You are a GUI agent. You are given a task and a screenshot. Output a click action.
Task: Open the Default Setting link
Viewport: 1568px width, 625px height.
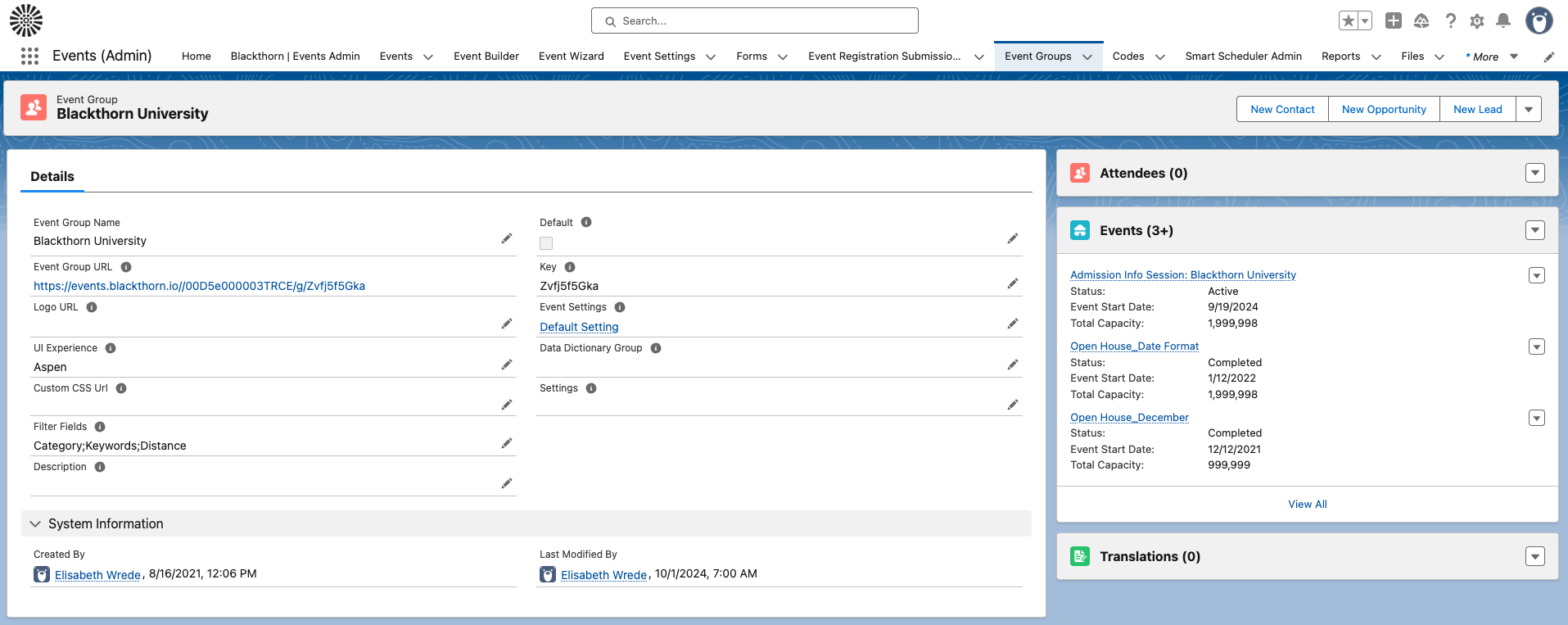click(x=579, y=327)
